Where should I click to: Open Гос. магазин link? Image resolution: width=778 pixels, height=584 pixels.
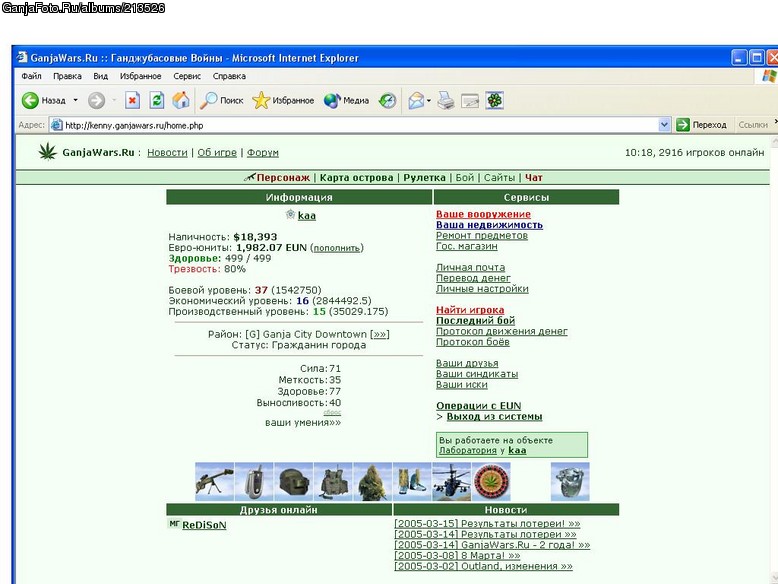point(466,246)
